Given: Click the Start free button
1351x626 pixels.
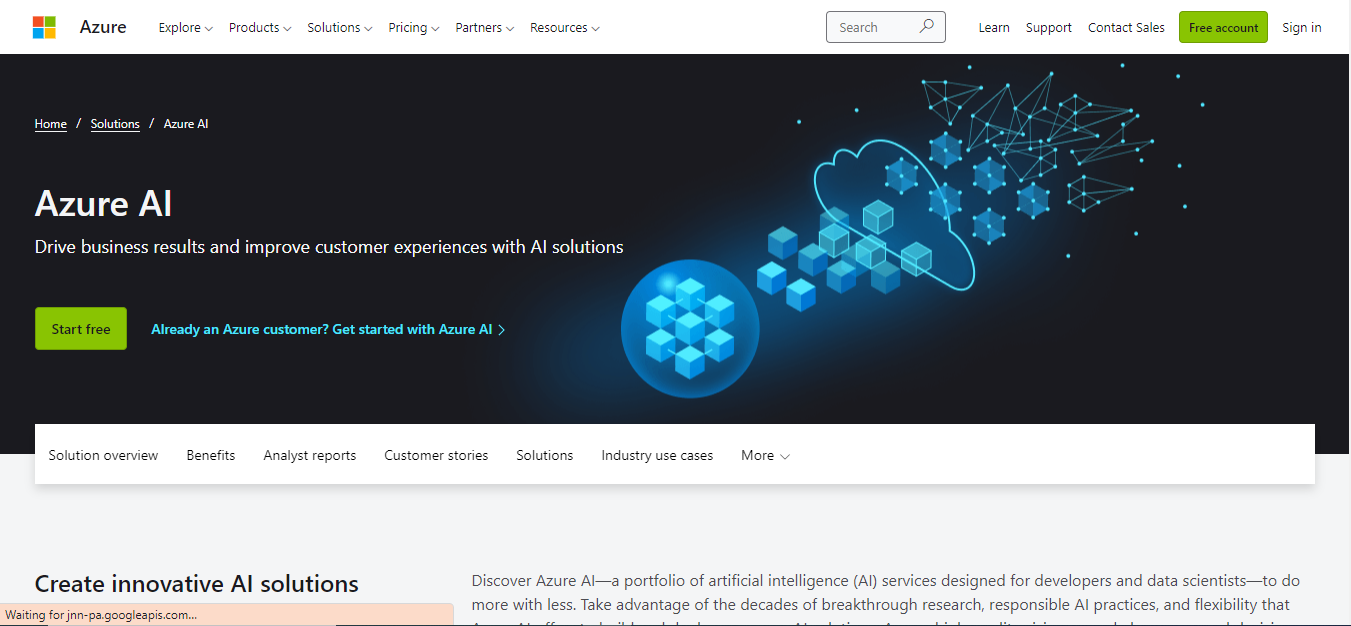Looking at the screenshot, I should 81,329.
